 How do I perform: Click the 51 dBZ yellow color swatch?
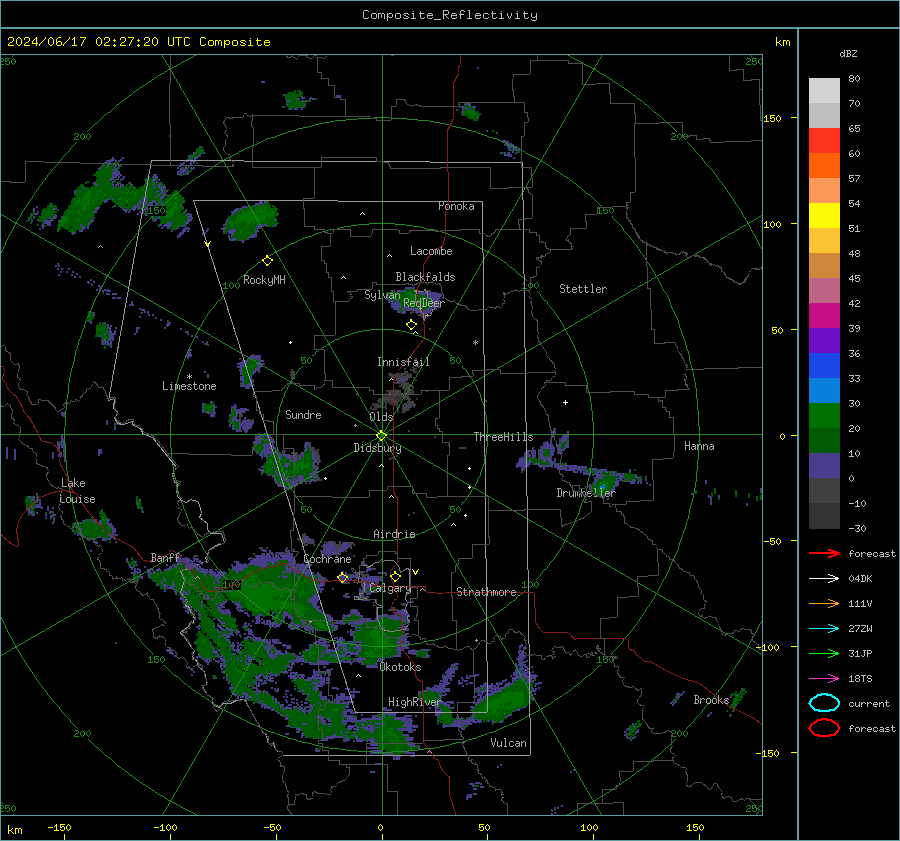click(x=824, y=216)
